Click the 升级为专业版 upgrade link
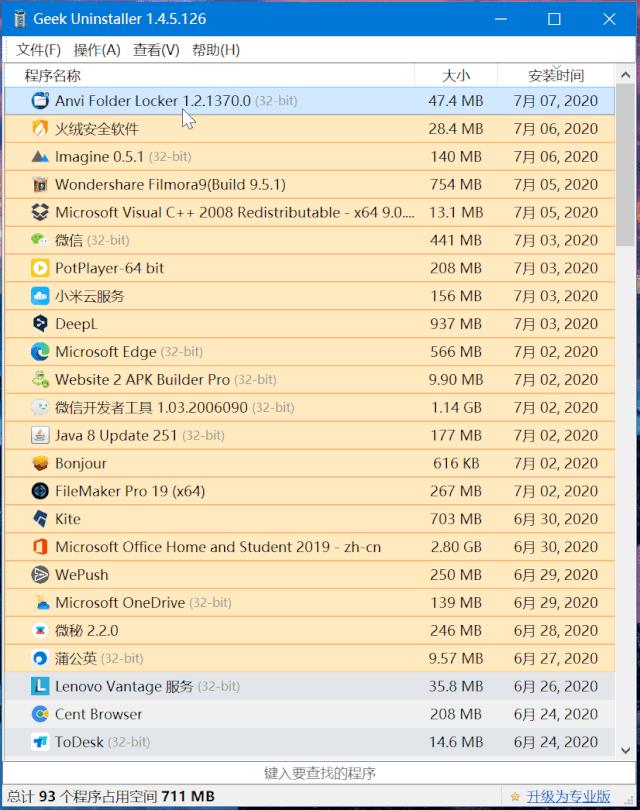Viewport: 640px width, 810px height. (x=568, y=796)
